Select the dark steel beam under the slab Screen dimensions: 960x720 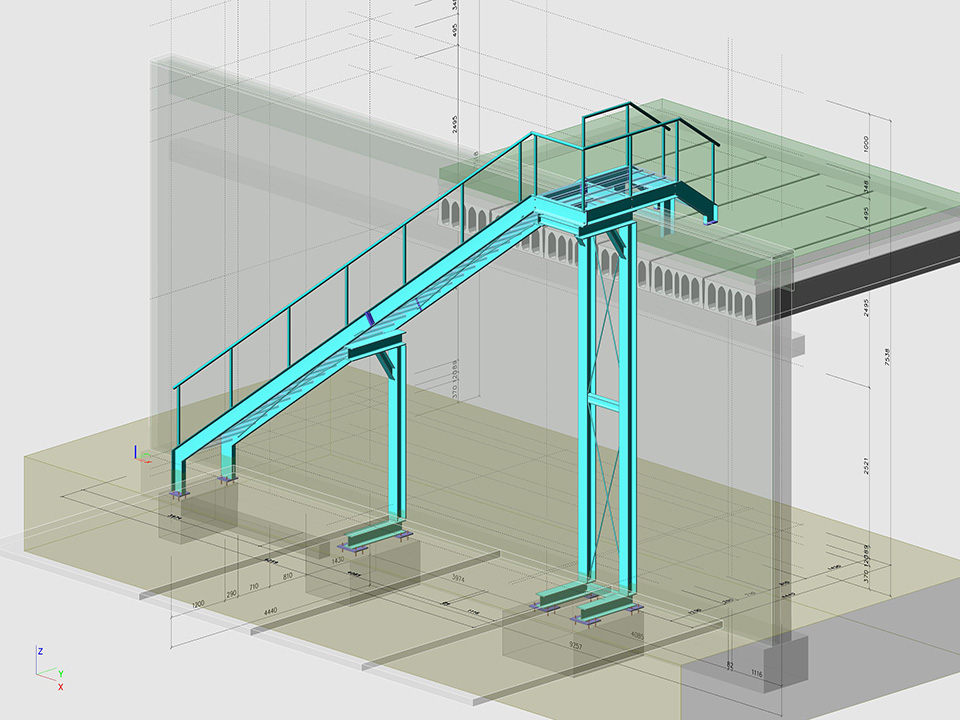(880, 267)
